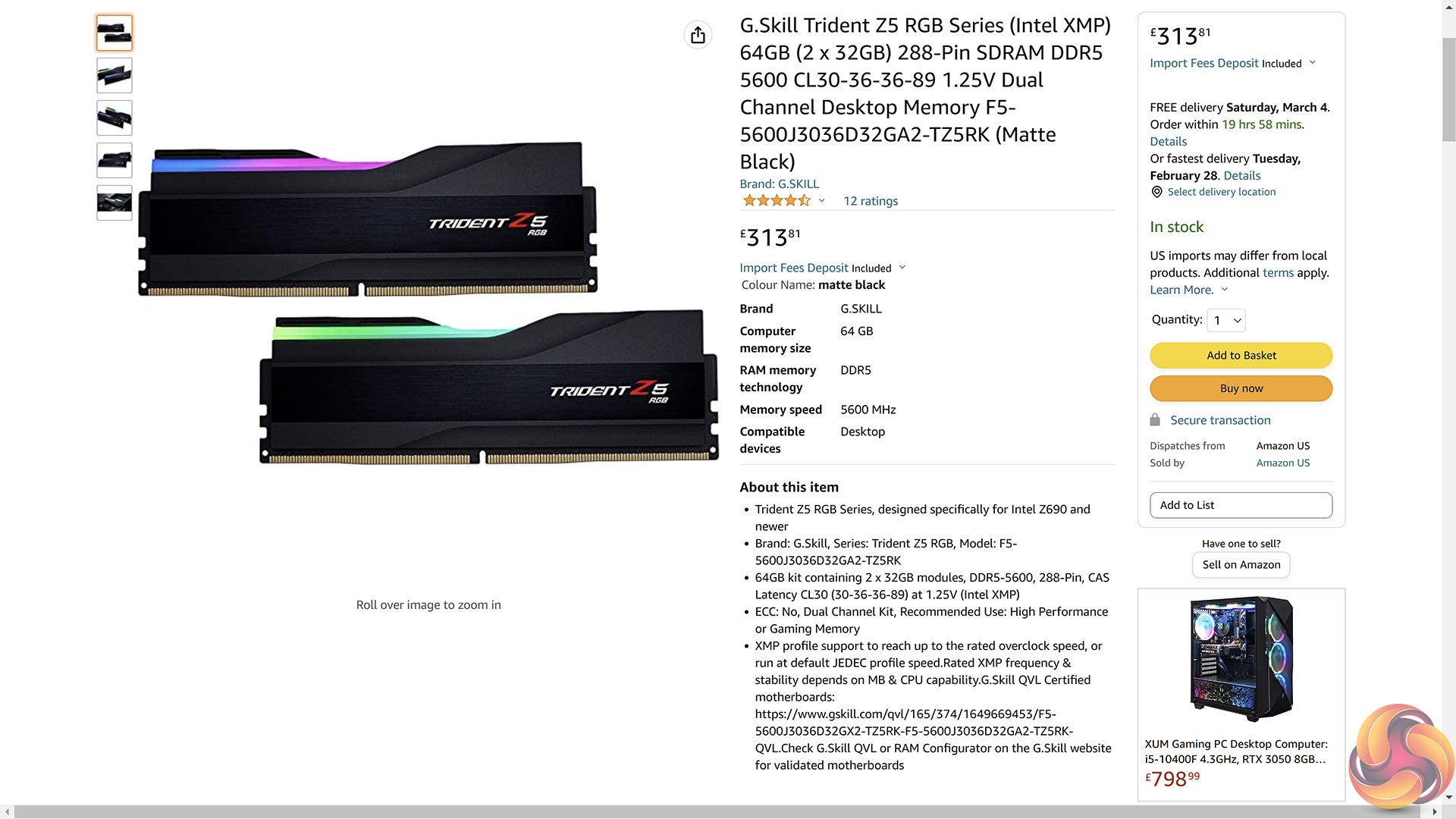Open the 12 ratings link
The image size is (1456, 819).
pyautogui.click(x=871, y=201)
